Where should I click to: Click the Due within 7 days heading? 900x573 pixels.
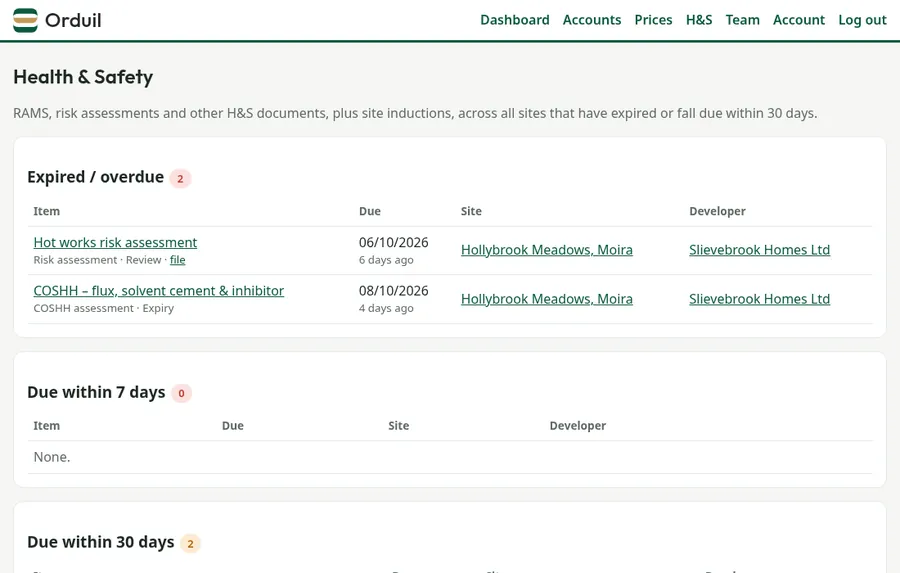(96, 392)
